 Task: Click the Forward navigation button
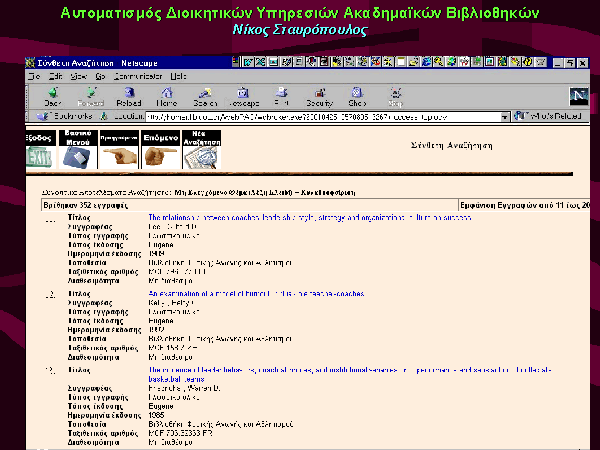[90, 96]
